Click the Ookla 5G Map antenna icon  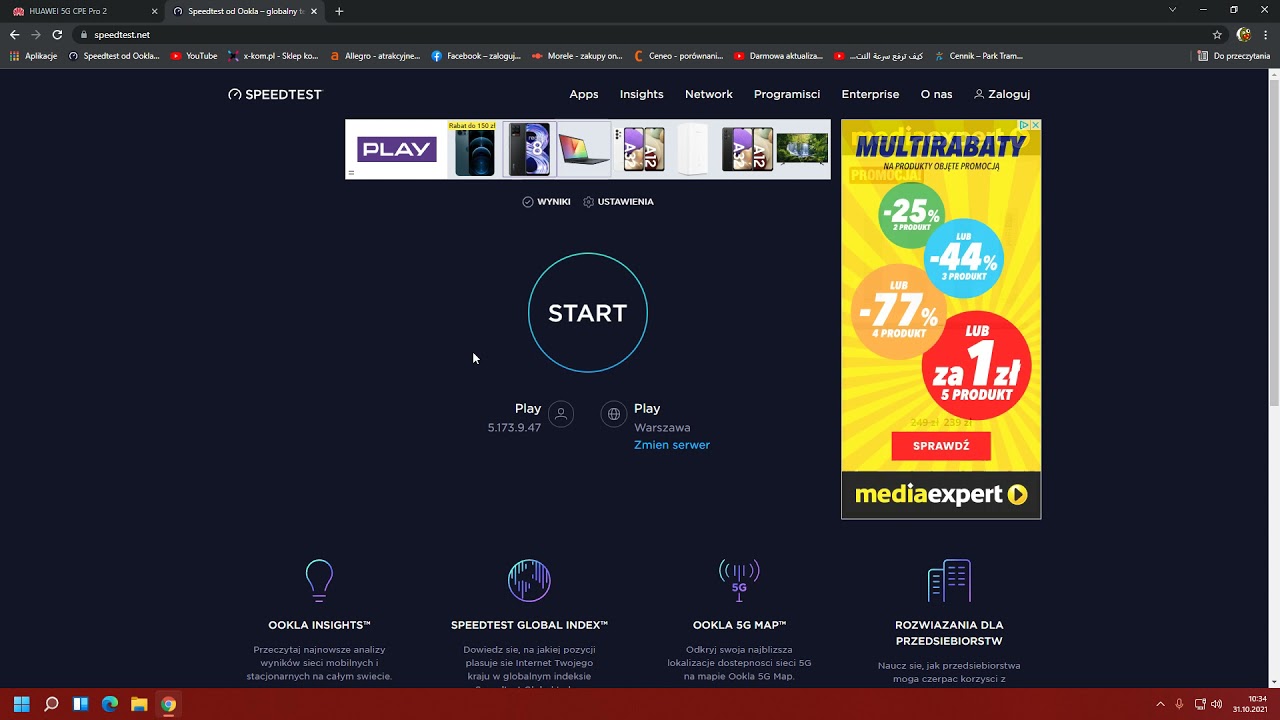coord(739,580)
